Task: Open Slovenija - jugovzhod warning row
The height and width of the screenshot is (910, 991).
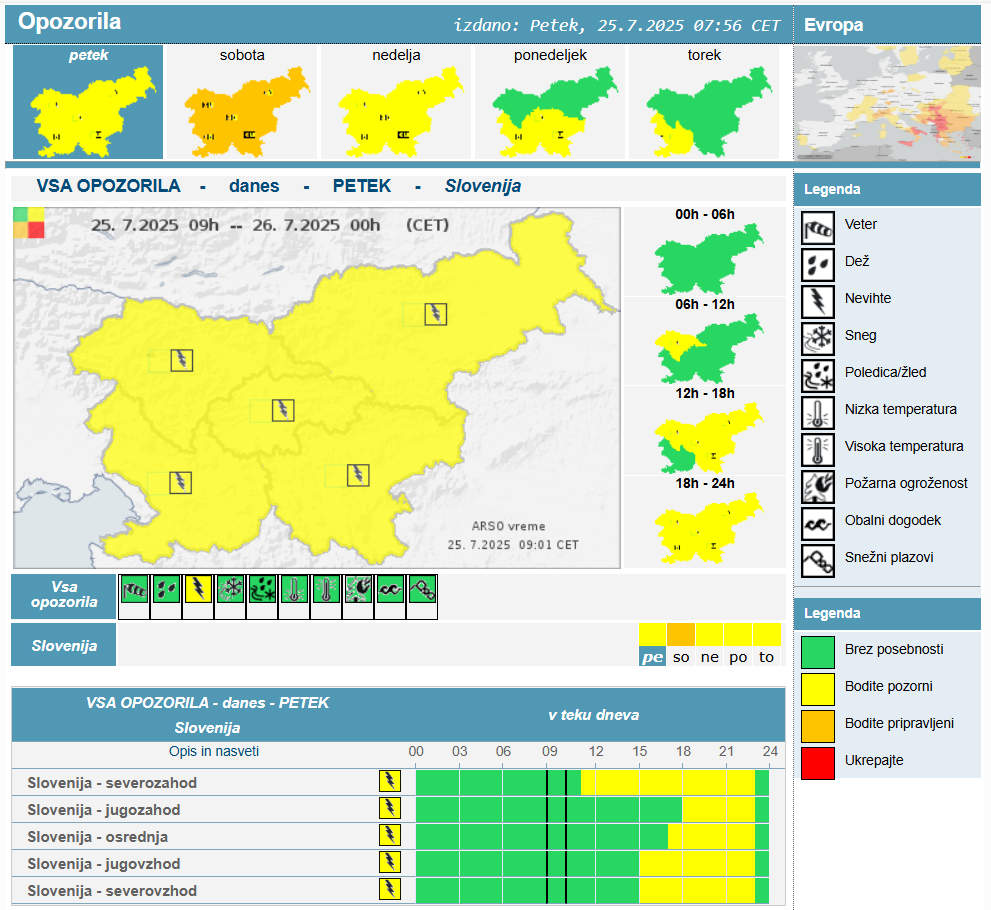Action: (x=398, y=863)
